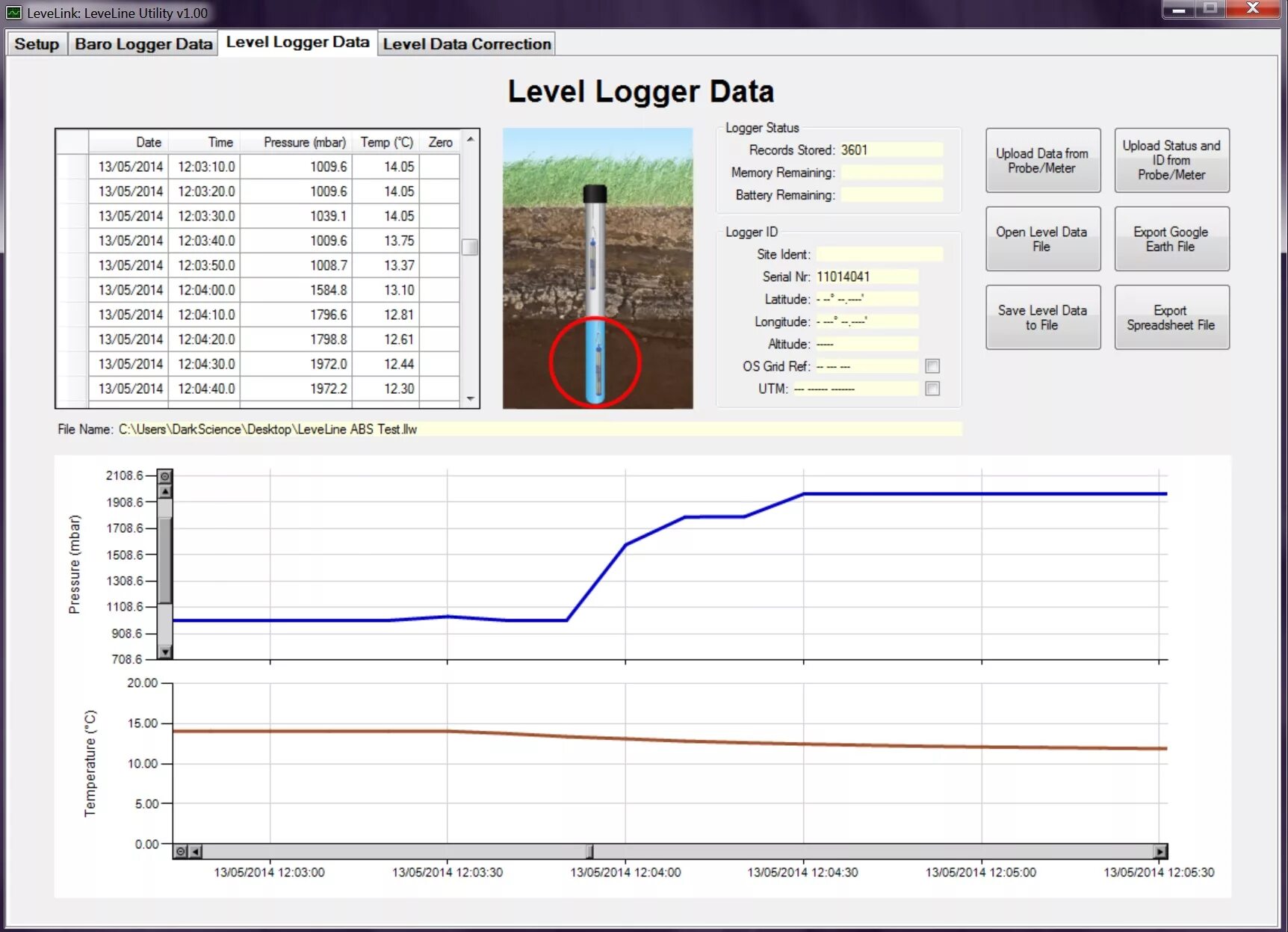Click the pressure axis scrollbar up arrow
The height and width of the screenshot is (932, 1288).
pyautogui.click(x=165, y=492)
